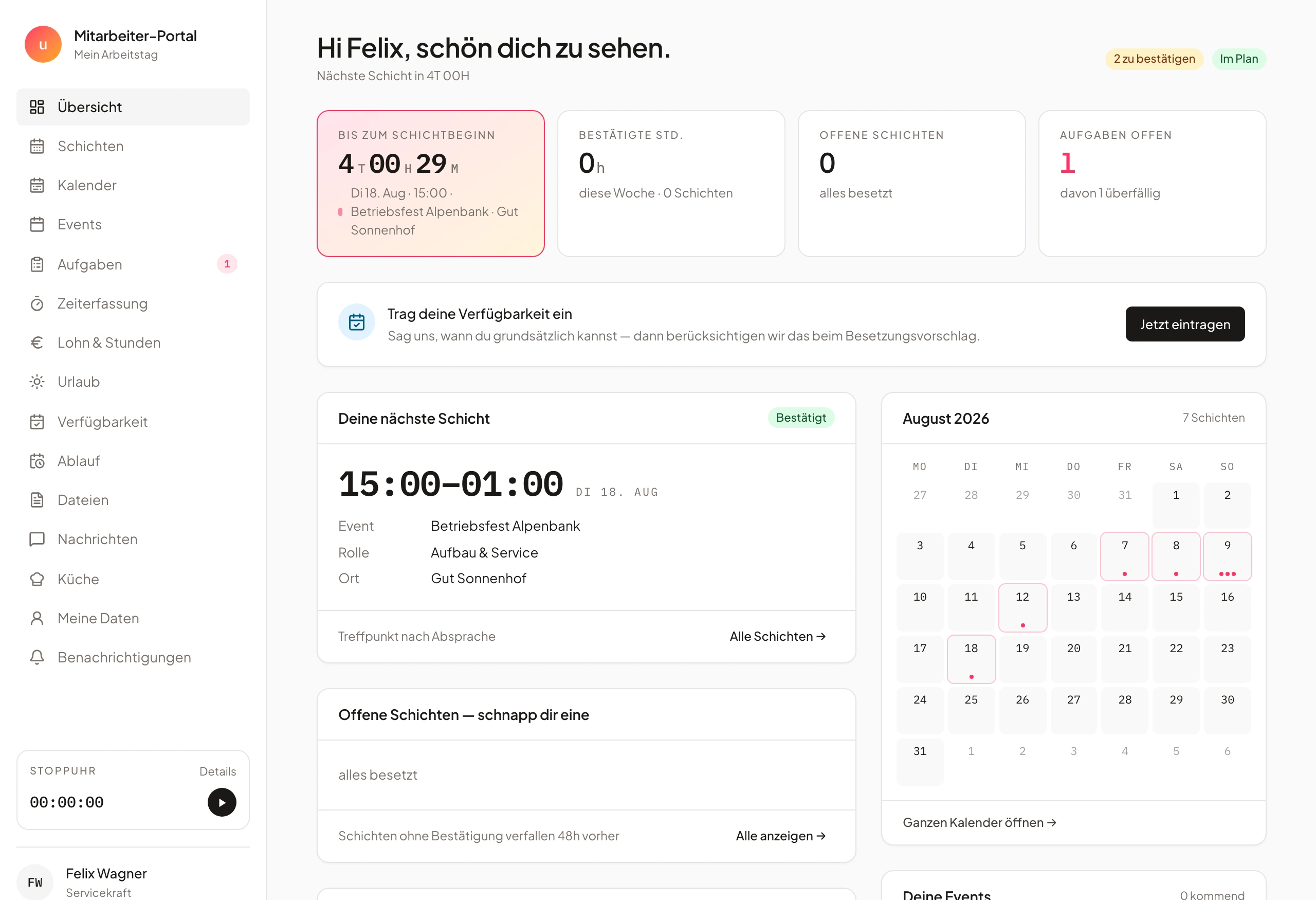The height and width of the screenshot is (900, 1316).
Task: Click the 15:00–01:00 shift time
Action: click(451, 485)
